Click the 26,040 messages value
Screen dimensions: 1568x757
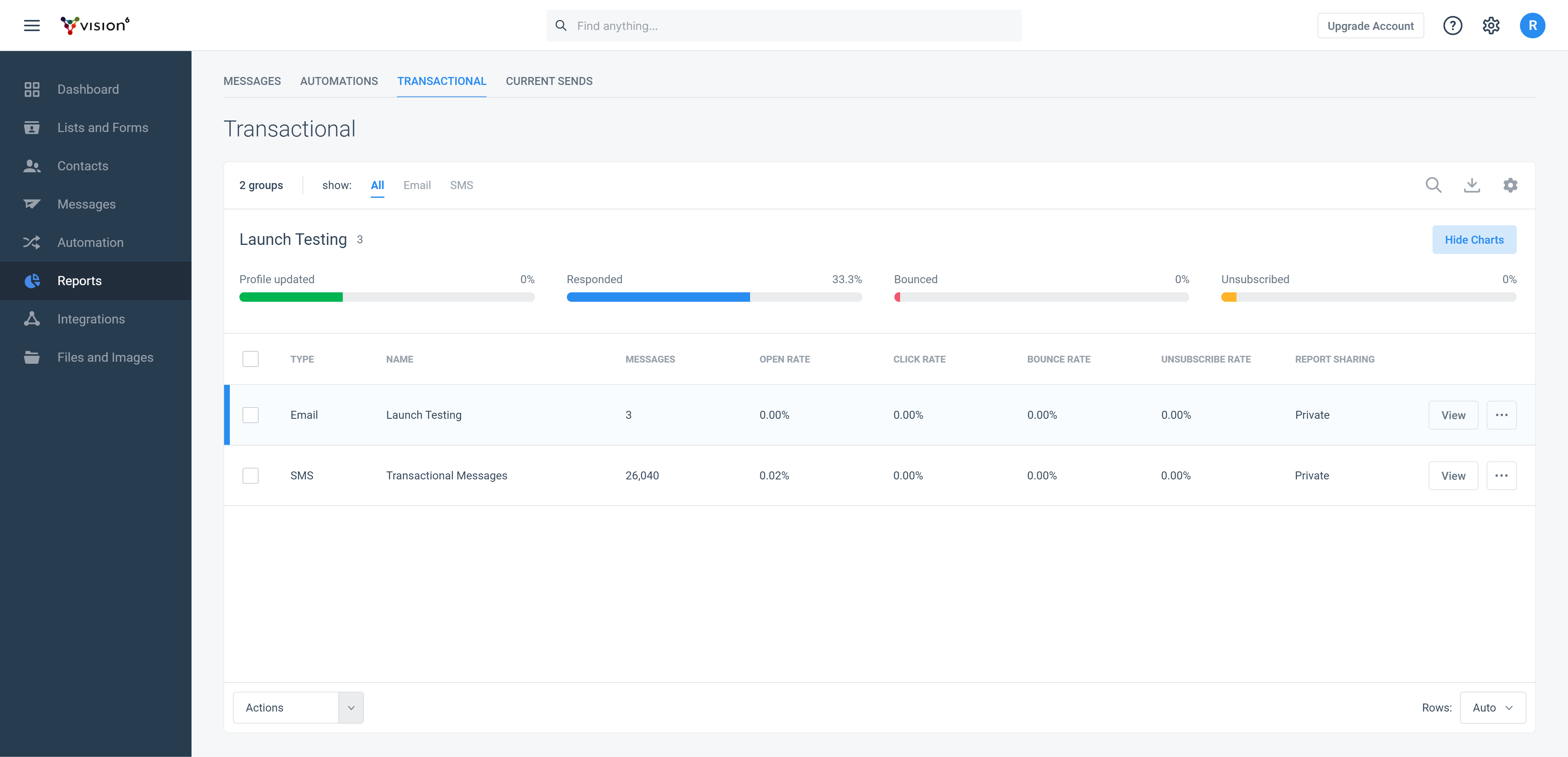642,475
